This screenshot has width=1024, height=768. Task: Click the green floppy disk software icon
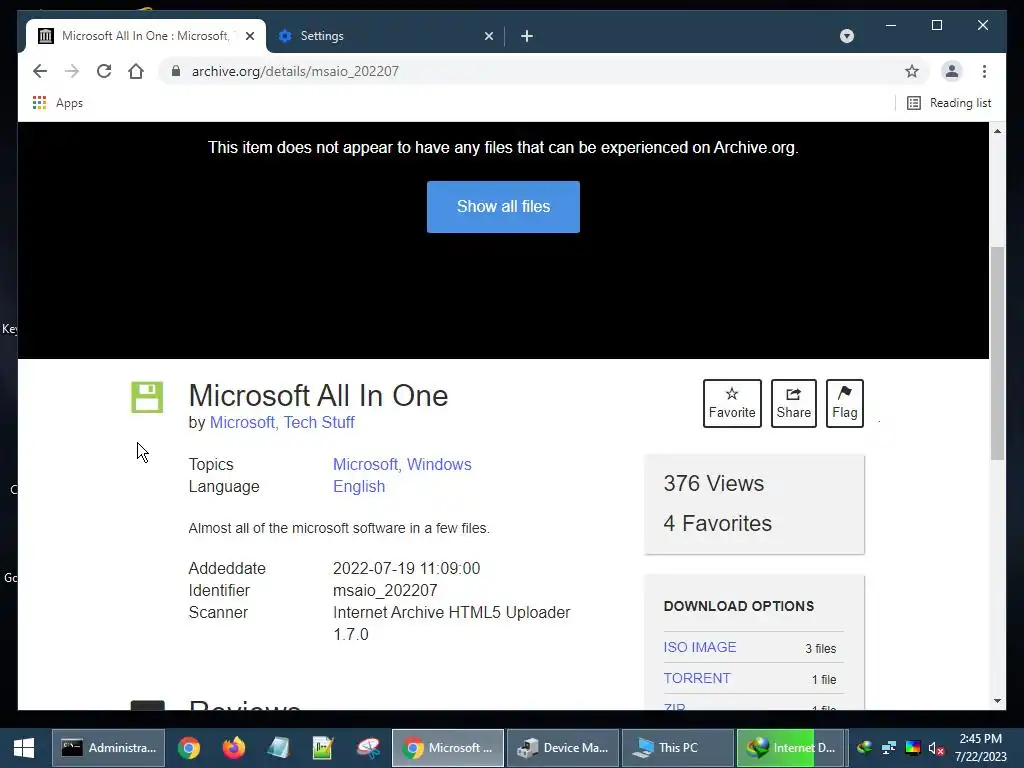point(147,397)
